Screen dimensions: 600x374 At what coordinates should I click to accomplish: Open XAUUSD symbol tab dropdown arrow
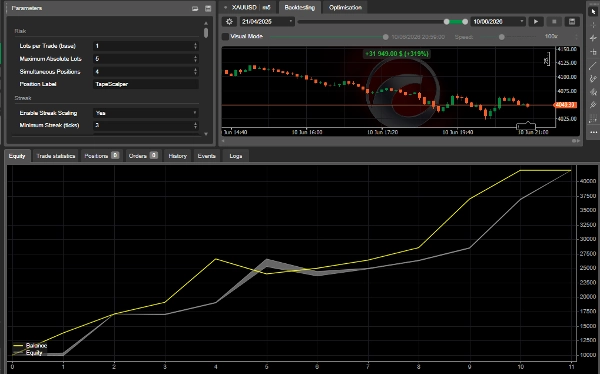[225, 8]
